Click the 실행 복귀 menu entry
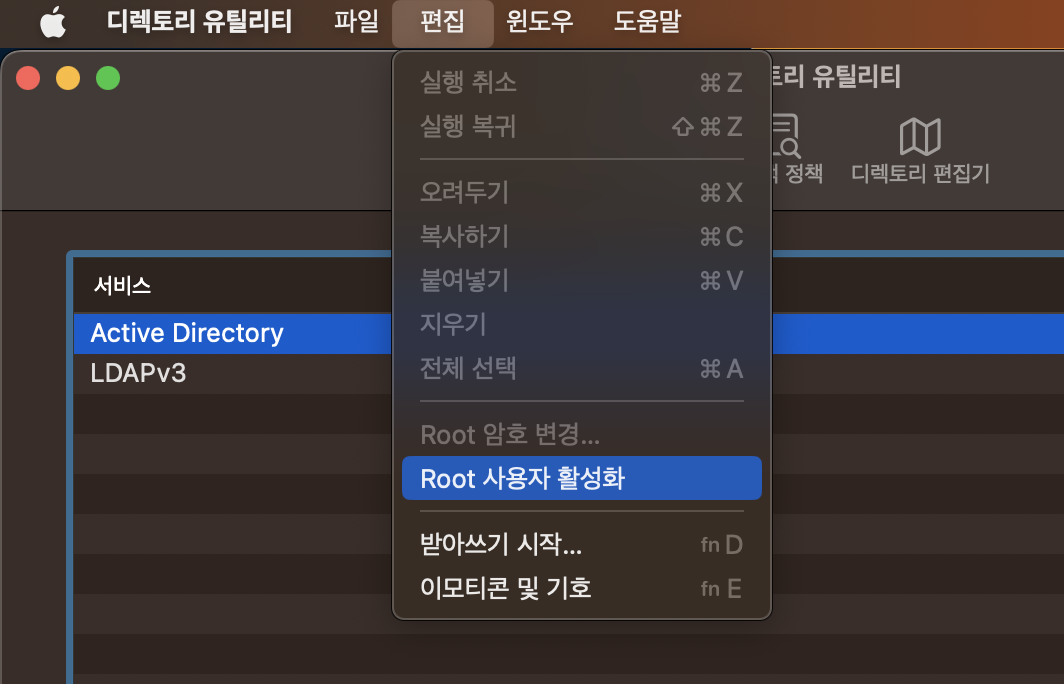1064x684 pixels. 582,127
